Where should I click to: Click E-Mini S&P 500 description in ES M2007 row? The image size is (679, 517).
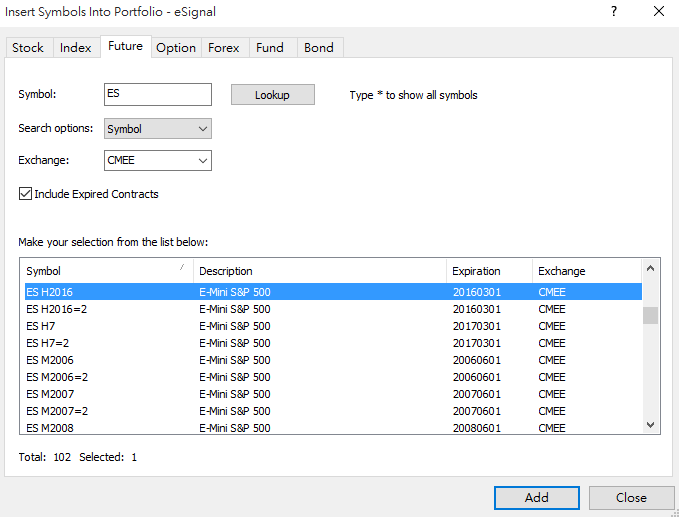point(235,394)
